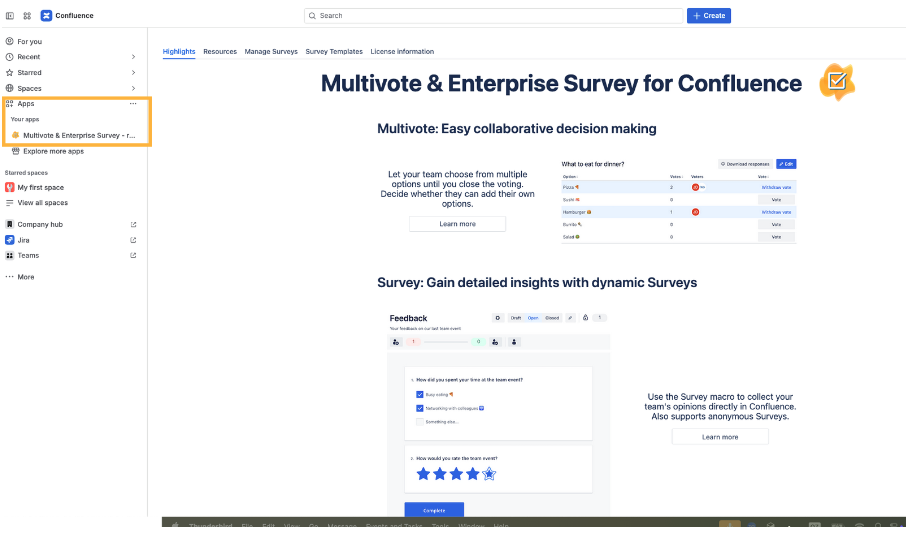The height and width of the screenshot is (535, 922).
Task: Expand the Recent chevron in sidebar
Action: click(133, 57)
